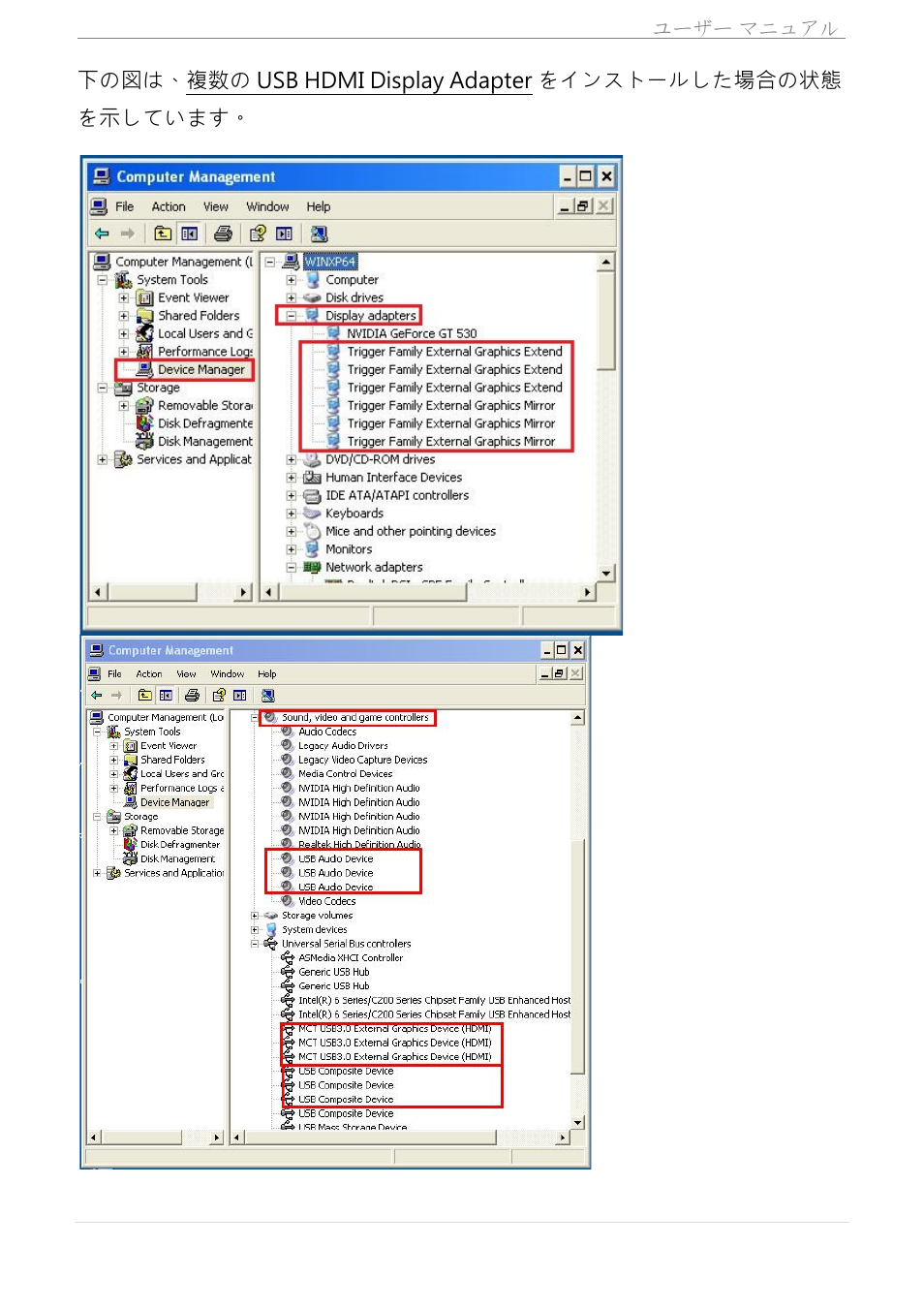The height and width of the screenshot is (1309, 924).
Task: Click the scan hardware icon, Display adapters window
Action: click(x=319, y=234)
